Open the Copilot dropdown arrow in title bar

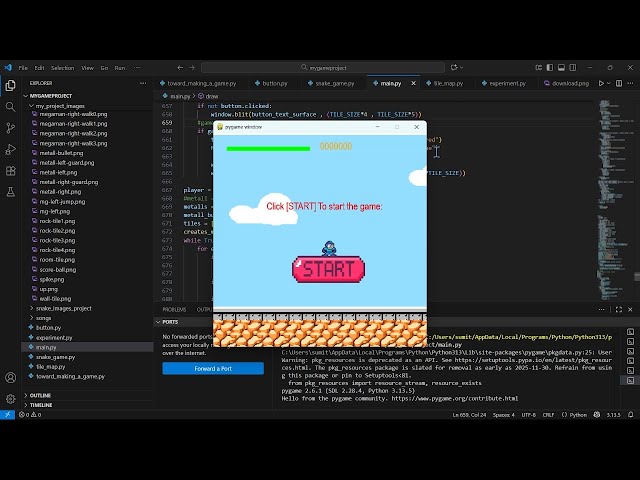pos(461,67)
